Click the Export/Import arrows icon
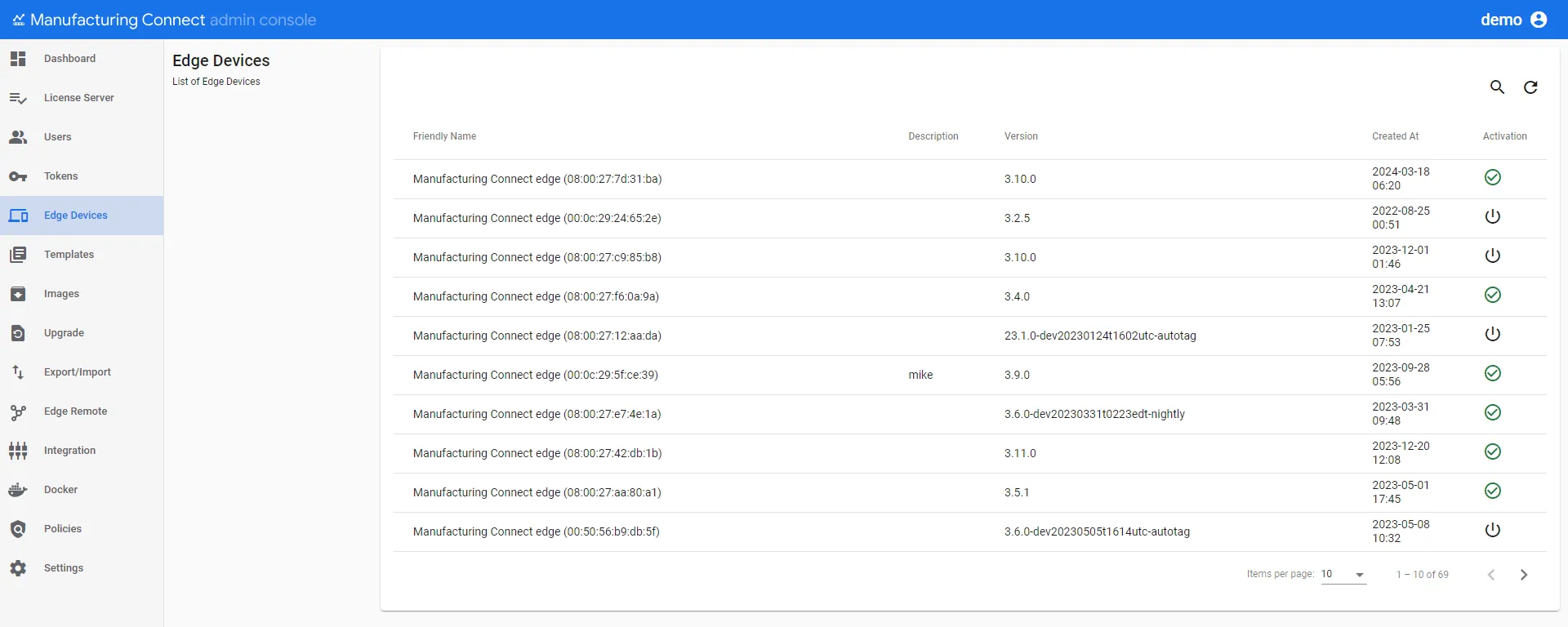 tap(18, 372)
